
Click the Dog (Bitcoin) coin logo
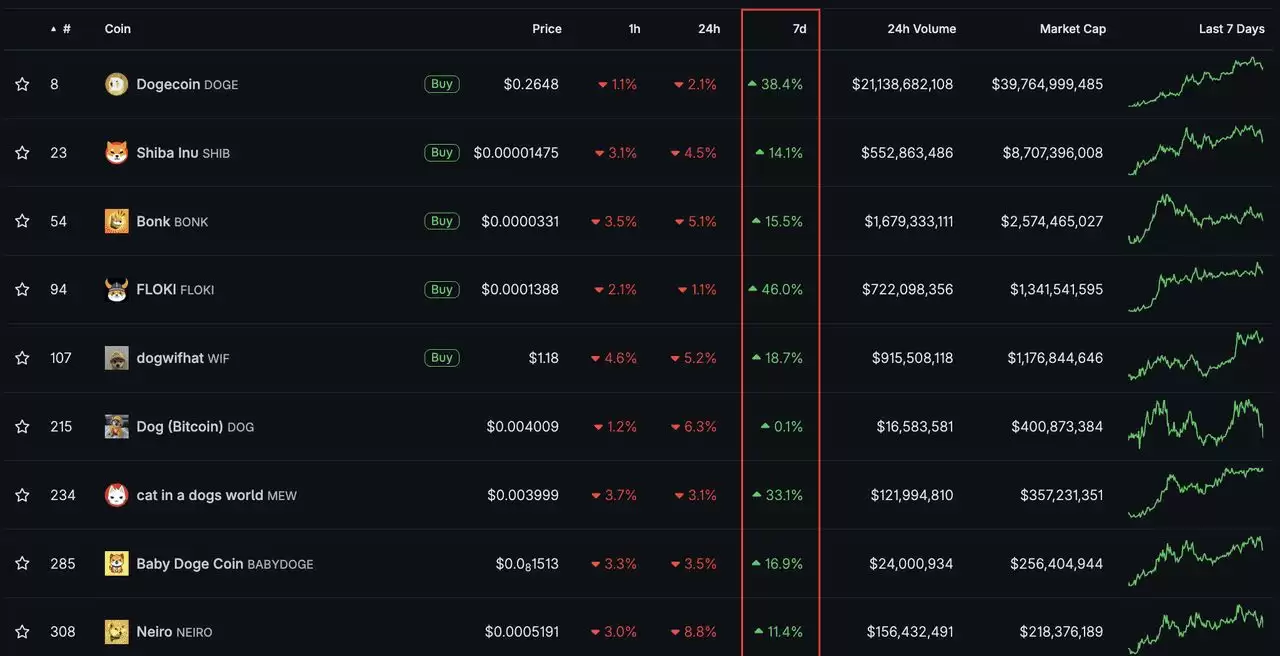[x=116, y=427]
